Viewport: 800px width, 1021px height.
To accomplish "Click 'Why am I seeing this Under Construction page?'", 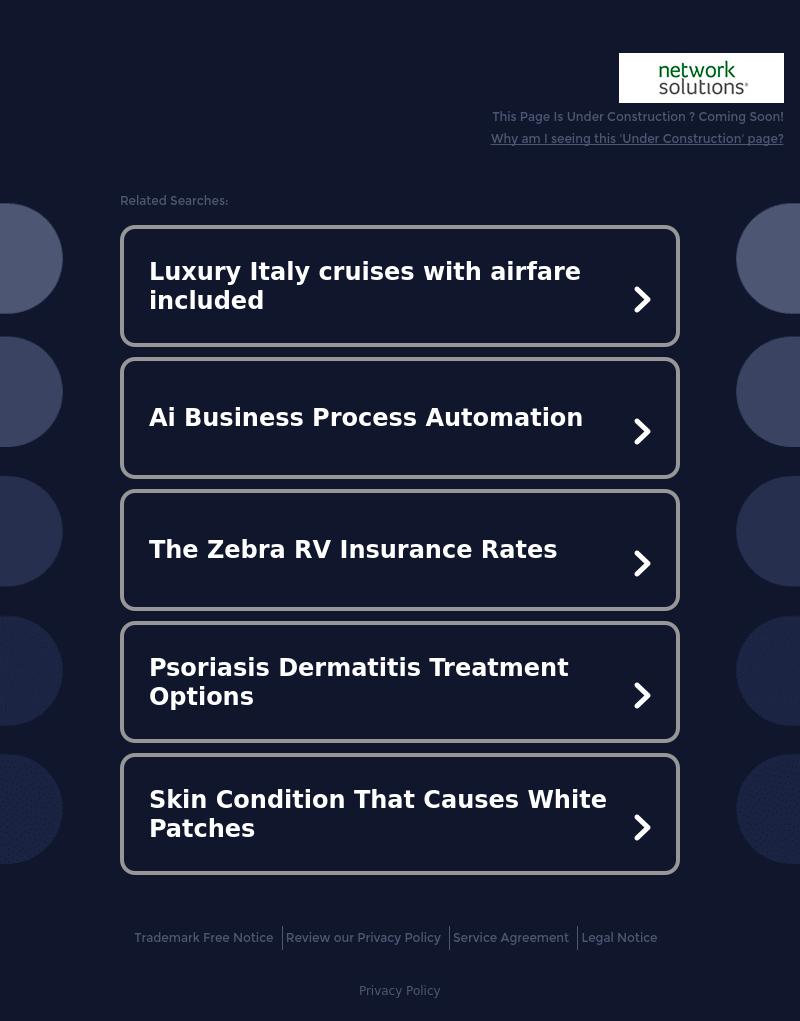I will tap(637, 139).
